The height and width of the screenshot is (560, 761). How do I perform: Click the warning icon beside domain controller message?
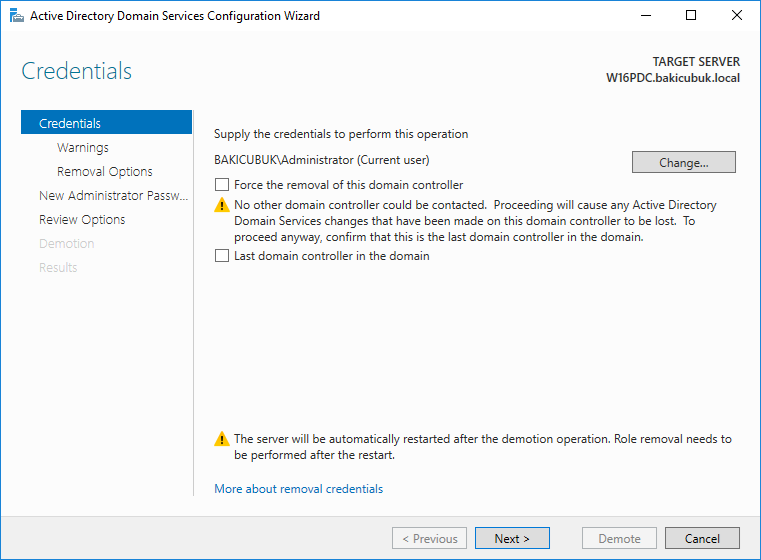click(x=222, y=205)
